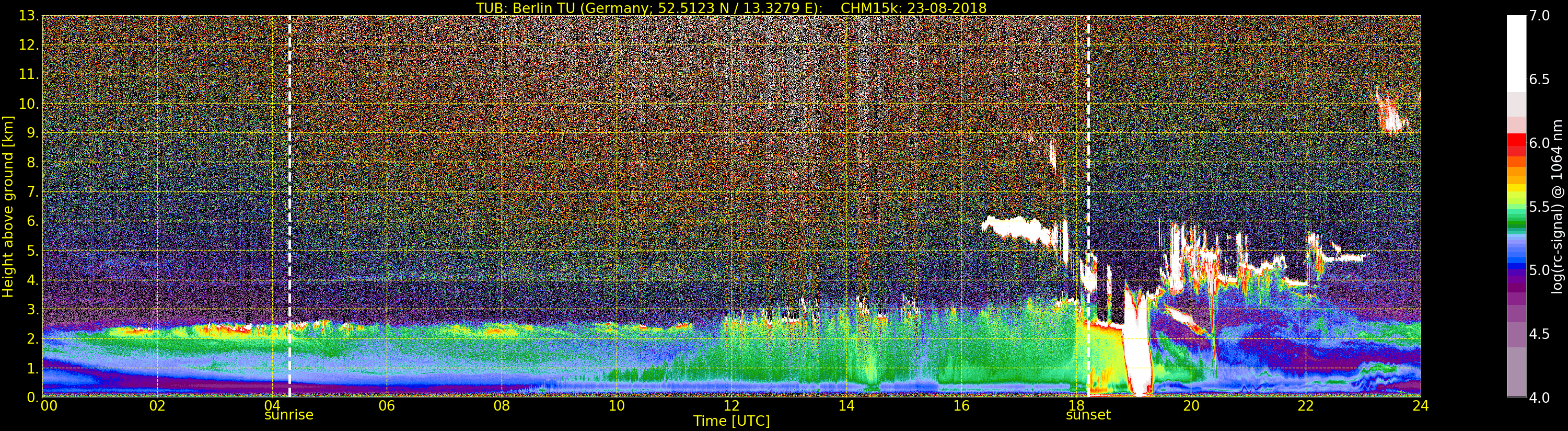Click the colorbar value '5.0'
This screenshot has width=1568, height=431.
(1539, 270)
